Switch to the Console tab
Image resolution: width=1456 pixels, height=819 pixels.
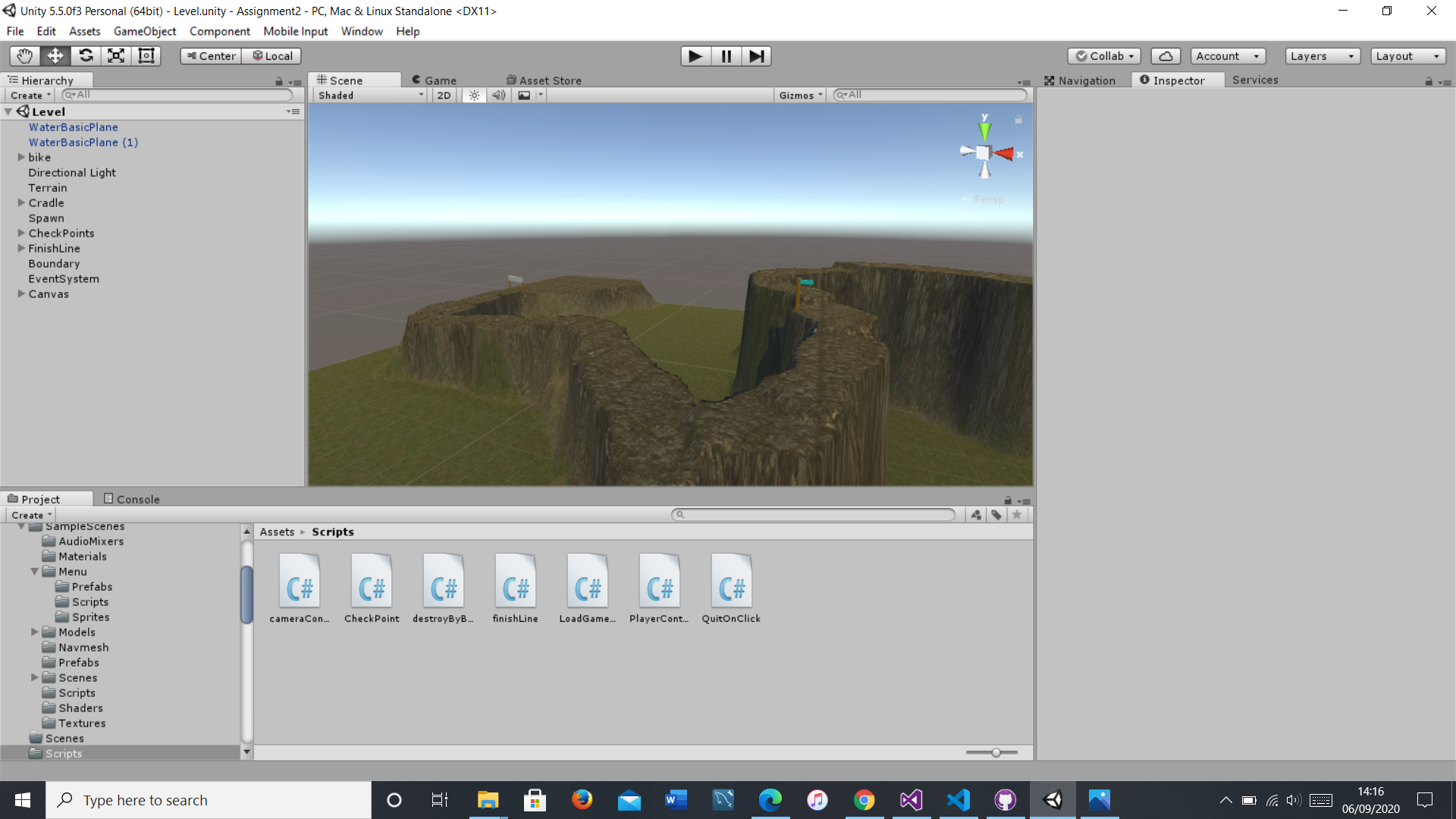131,499
